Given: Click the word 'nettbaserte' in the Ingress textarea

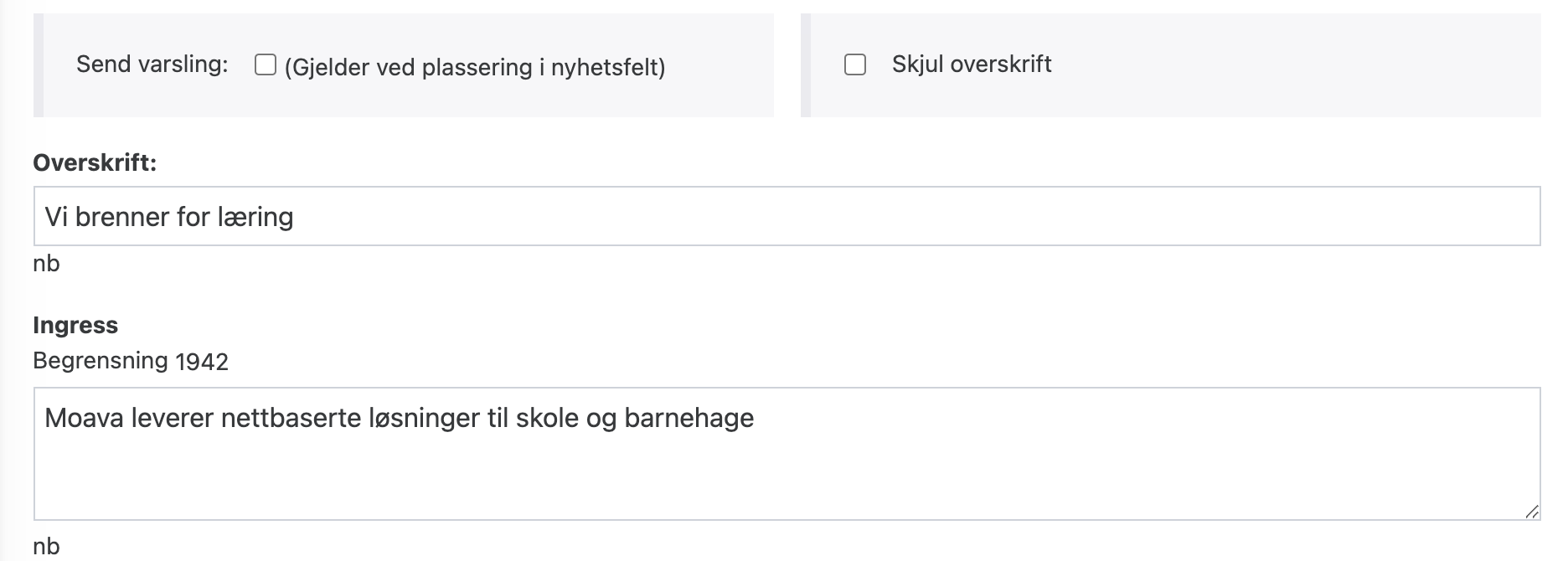Looking at the screenshot, I should pyautogui.click(x=291, y=418).
